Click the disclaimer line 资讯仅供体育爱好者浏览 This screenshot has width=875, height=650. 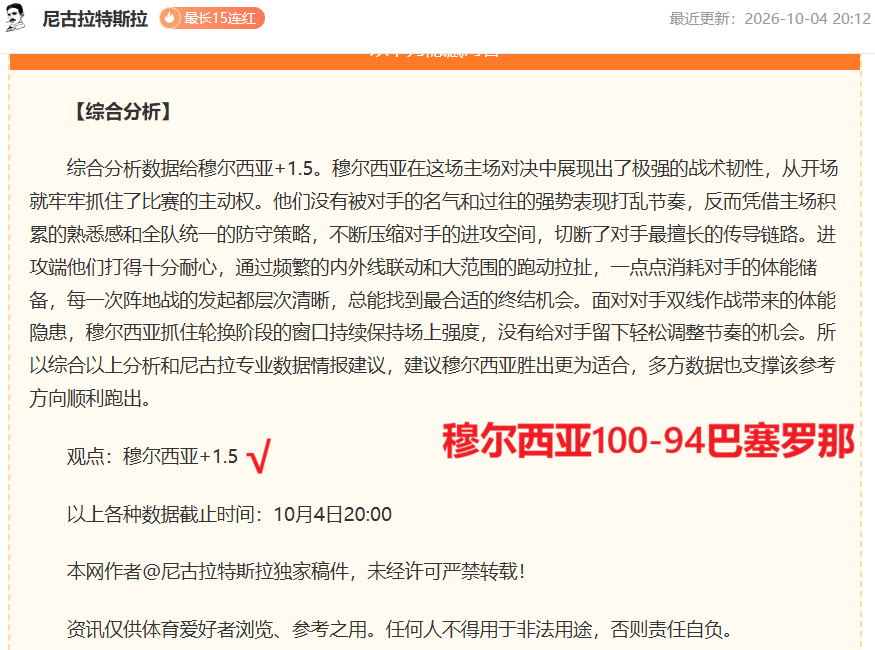(400, 629)
